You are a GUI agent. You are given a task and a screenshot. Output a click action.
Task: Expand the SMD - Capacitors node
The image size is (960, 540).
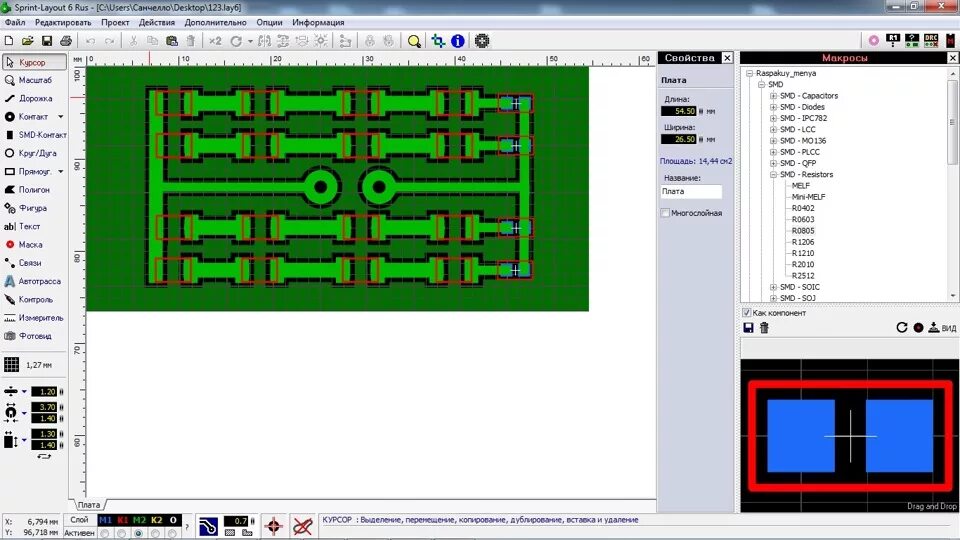tap(773, 96)
